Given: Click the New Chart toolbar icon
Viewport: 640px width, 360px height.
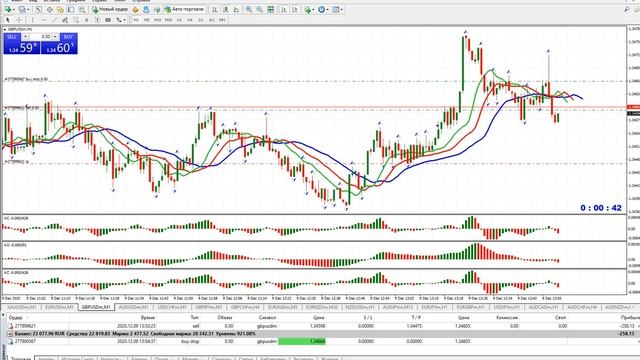Looking at the screenshot, I should point(8,9).
